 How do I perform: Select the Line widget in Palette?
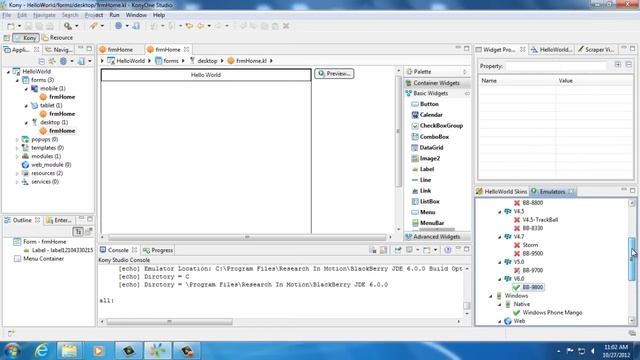(421, 180)
